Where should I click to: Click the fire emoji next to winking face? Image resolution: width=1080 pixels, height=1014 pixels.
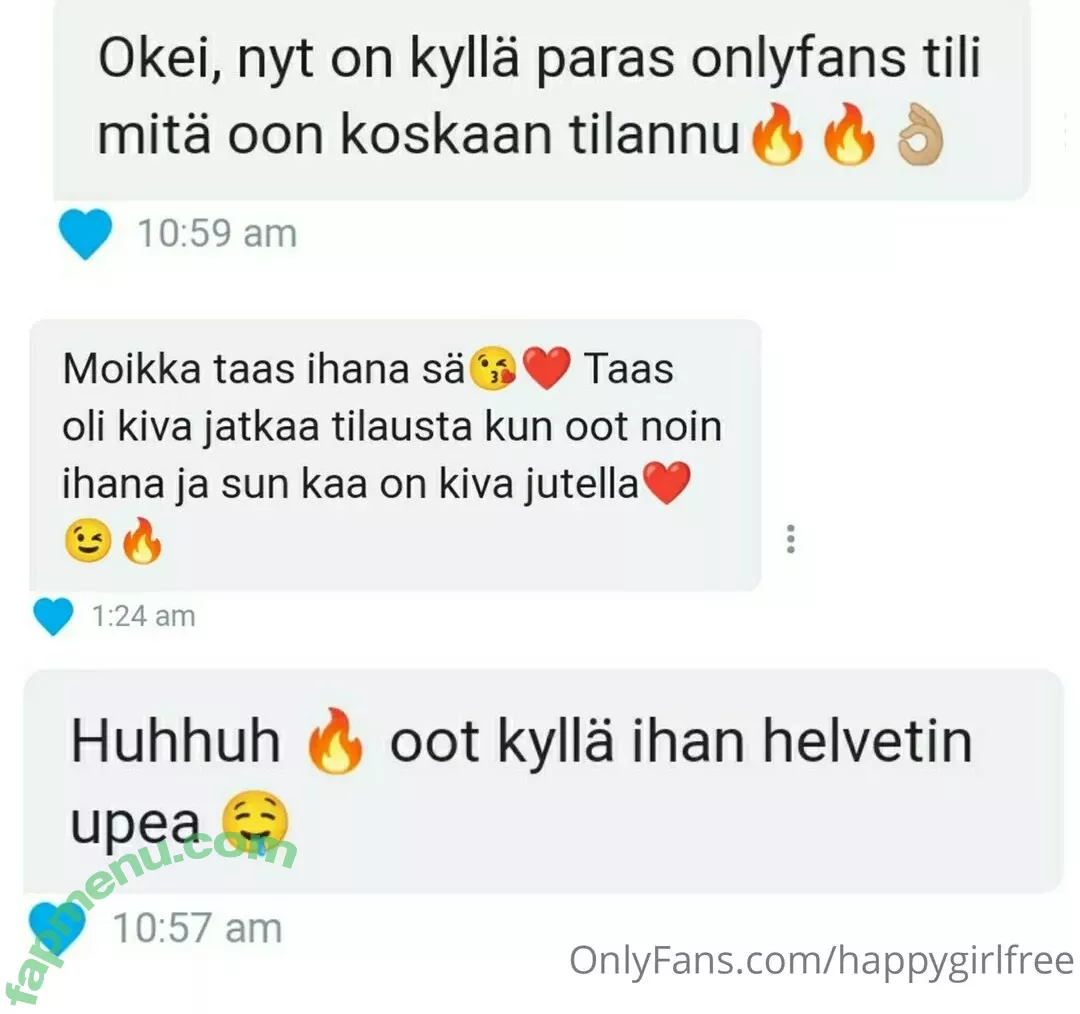(142, 540)
